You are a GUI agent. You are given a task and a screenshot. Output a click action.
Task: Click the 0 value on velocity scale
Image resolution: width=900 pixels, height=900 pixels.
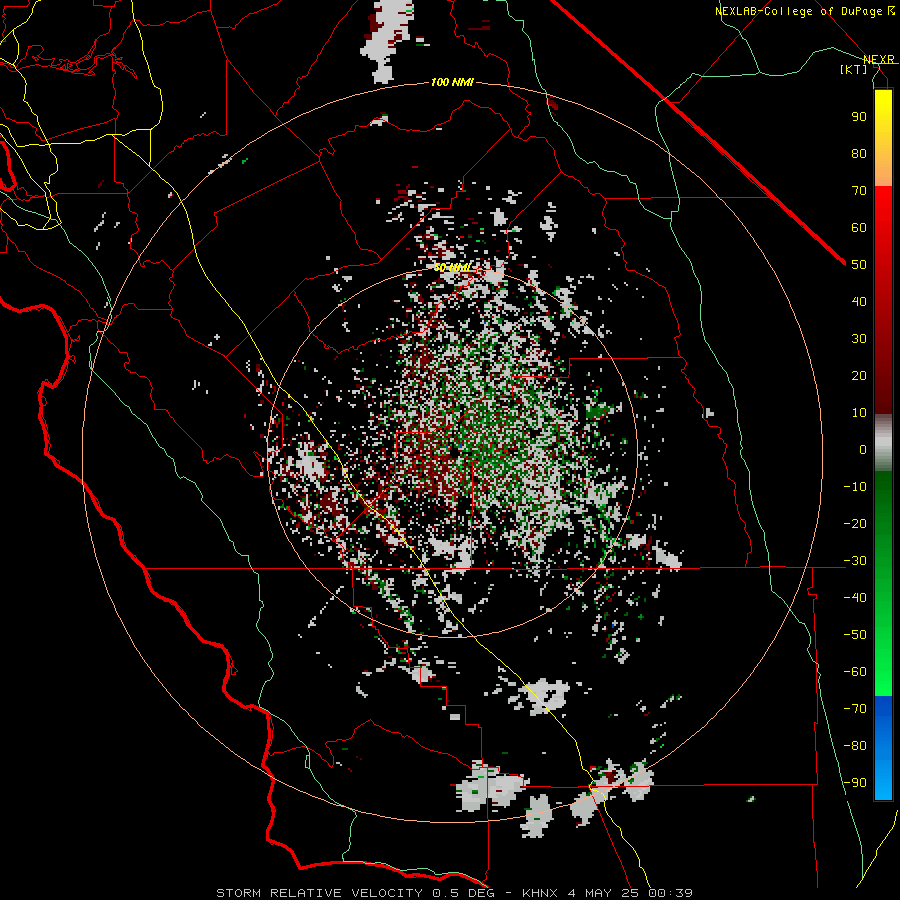(x=863, y=450)
